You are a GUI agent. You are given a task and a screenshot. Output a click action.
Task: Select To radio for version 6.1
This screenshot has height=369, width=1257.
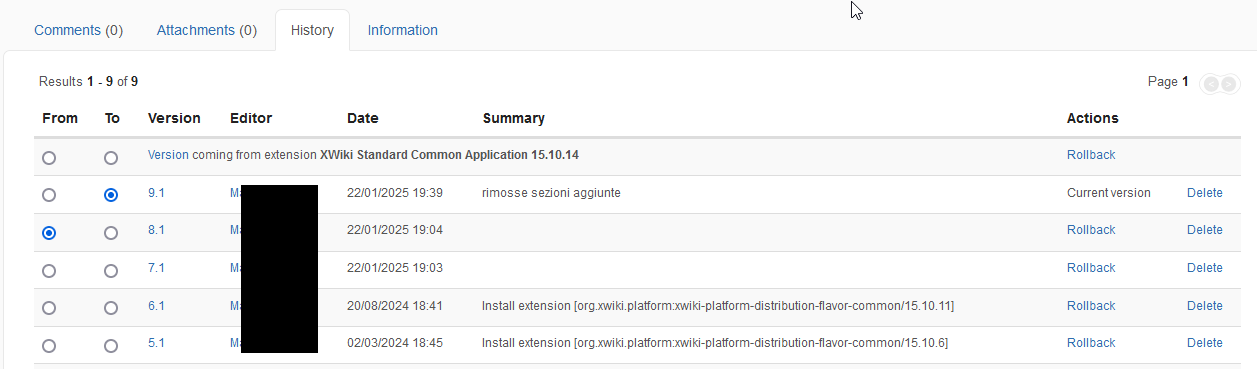coord(111,308)
